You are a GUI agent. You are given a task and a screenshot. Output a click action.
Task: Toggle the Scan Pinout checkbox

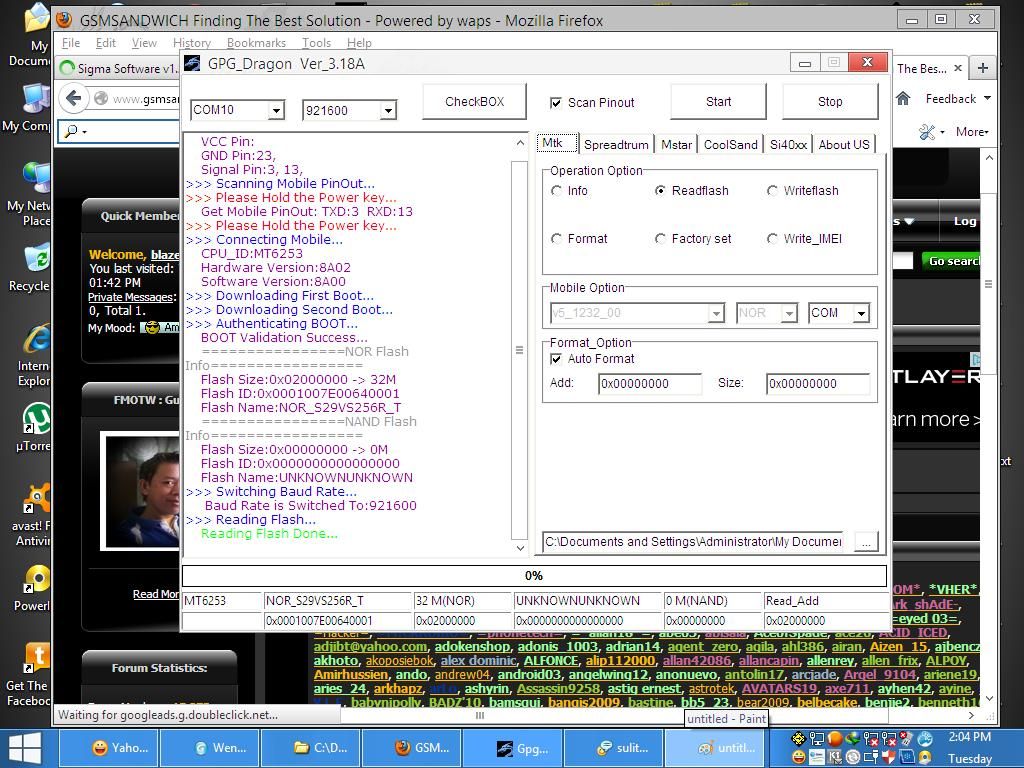[556, 103]
